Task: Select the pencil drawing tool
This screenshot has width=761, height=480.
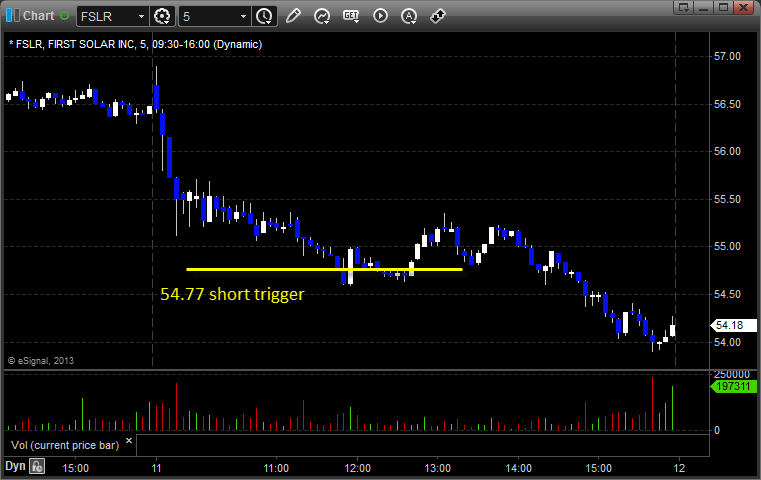Action: pyautogui.click(x=293, y=16)
